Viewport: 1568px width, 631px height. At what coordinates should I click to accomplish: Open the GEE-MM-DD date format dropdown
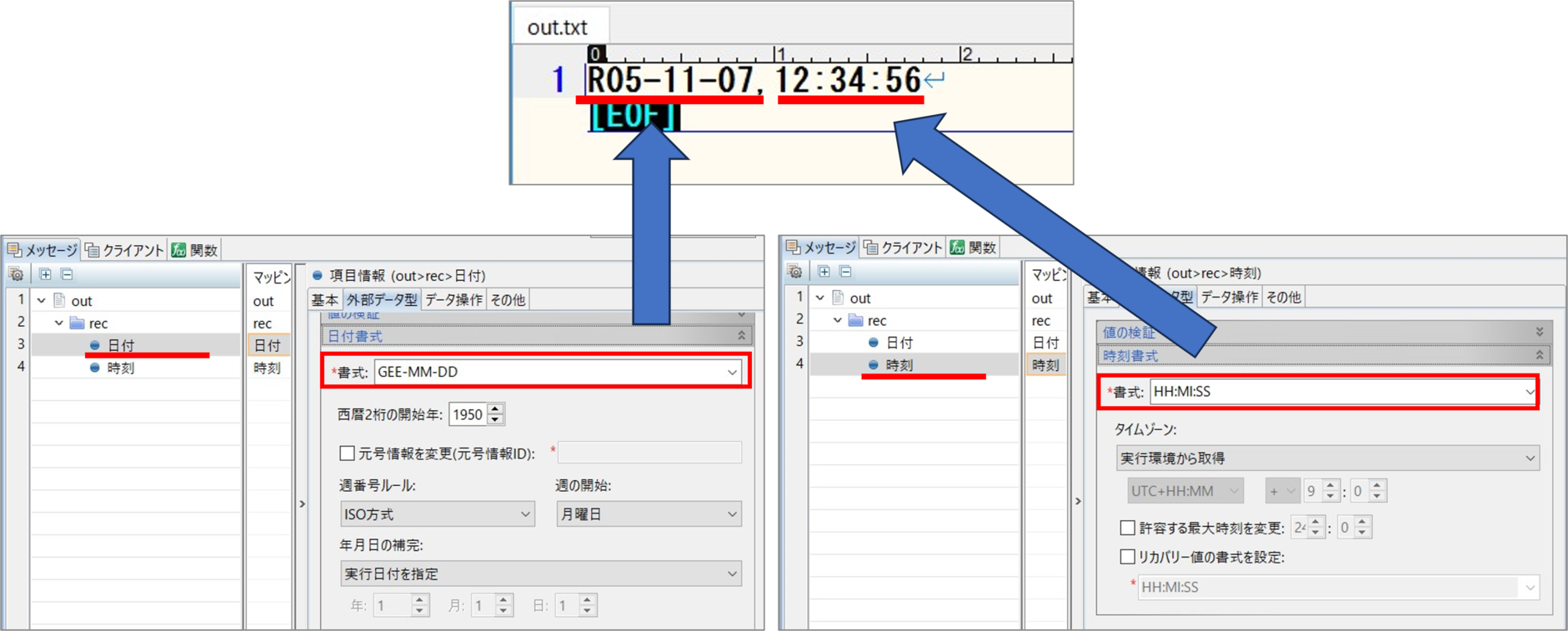[731, 372]
